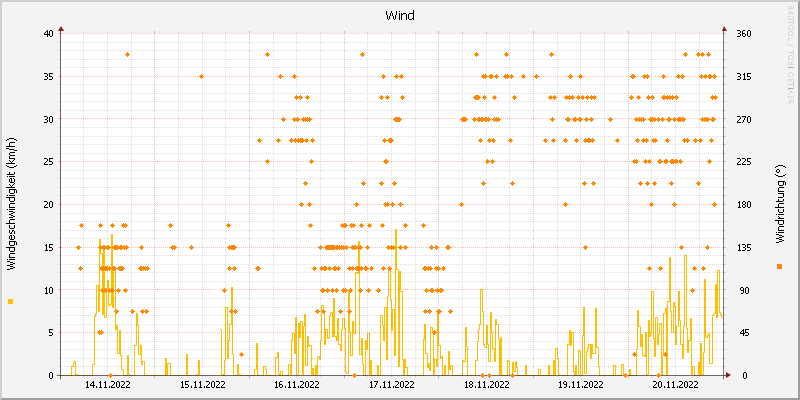The height and width of the screenshot is (400, 800).
Task: Click the right axis value 360
Action: click(744, 34)
